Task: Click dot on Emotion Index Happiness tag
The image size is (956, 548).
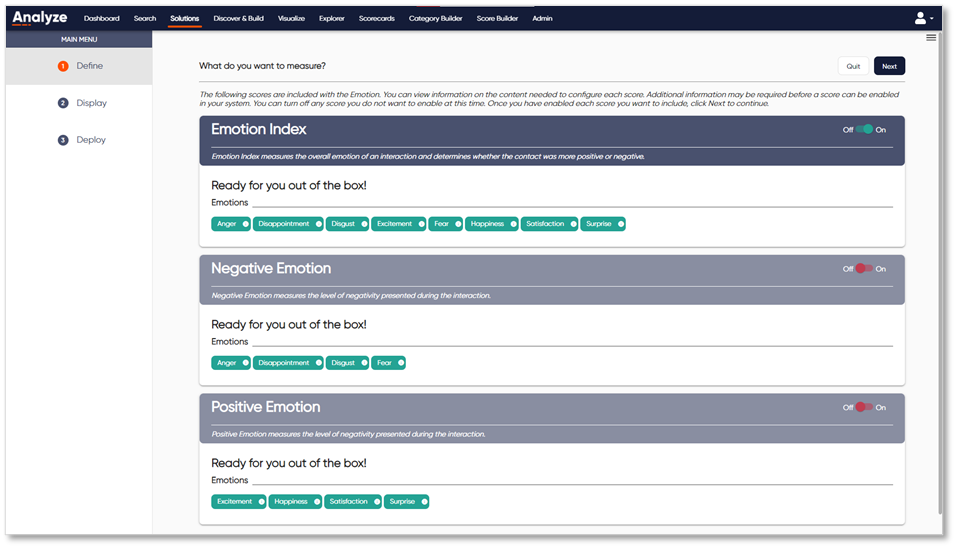Action: coord(513,224)
